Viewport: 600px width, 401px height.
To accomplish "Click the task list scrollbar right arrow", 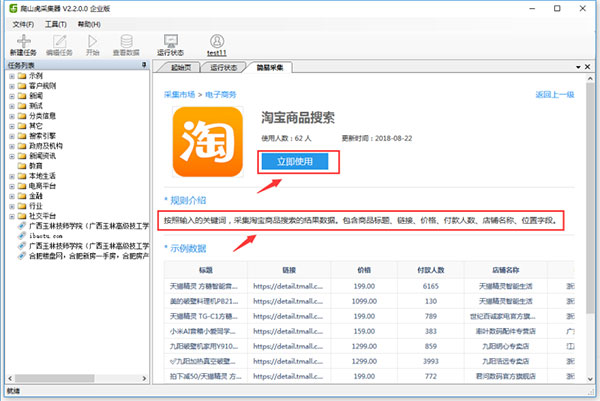I will (144, 378).
